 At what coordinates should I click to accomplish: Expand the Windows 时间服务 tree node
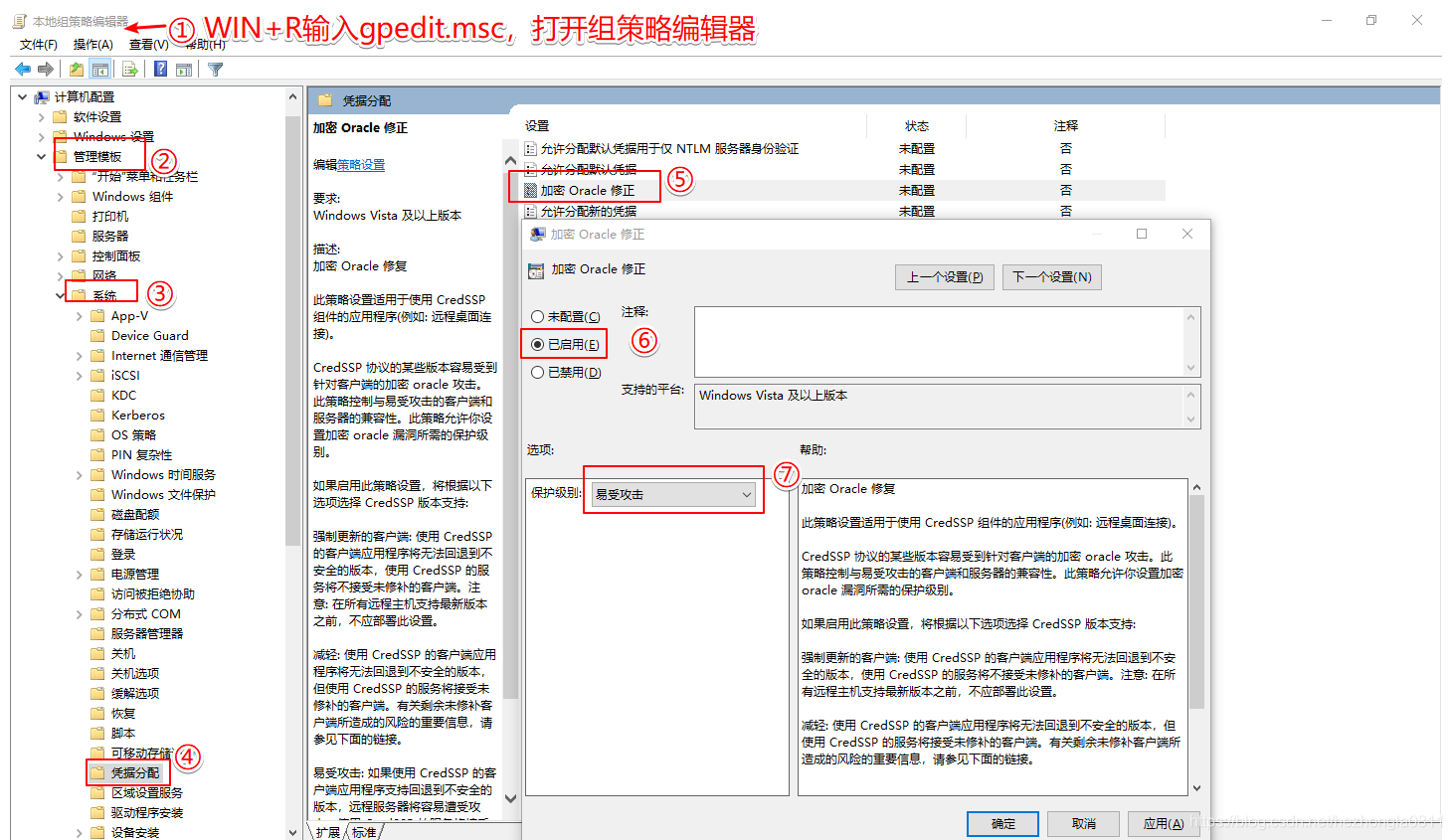tap(79, 474)
